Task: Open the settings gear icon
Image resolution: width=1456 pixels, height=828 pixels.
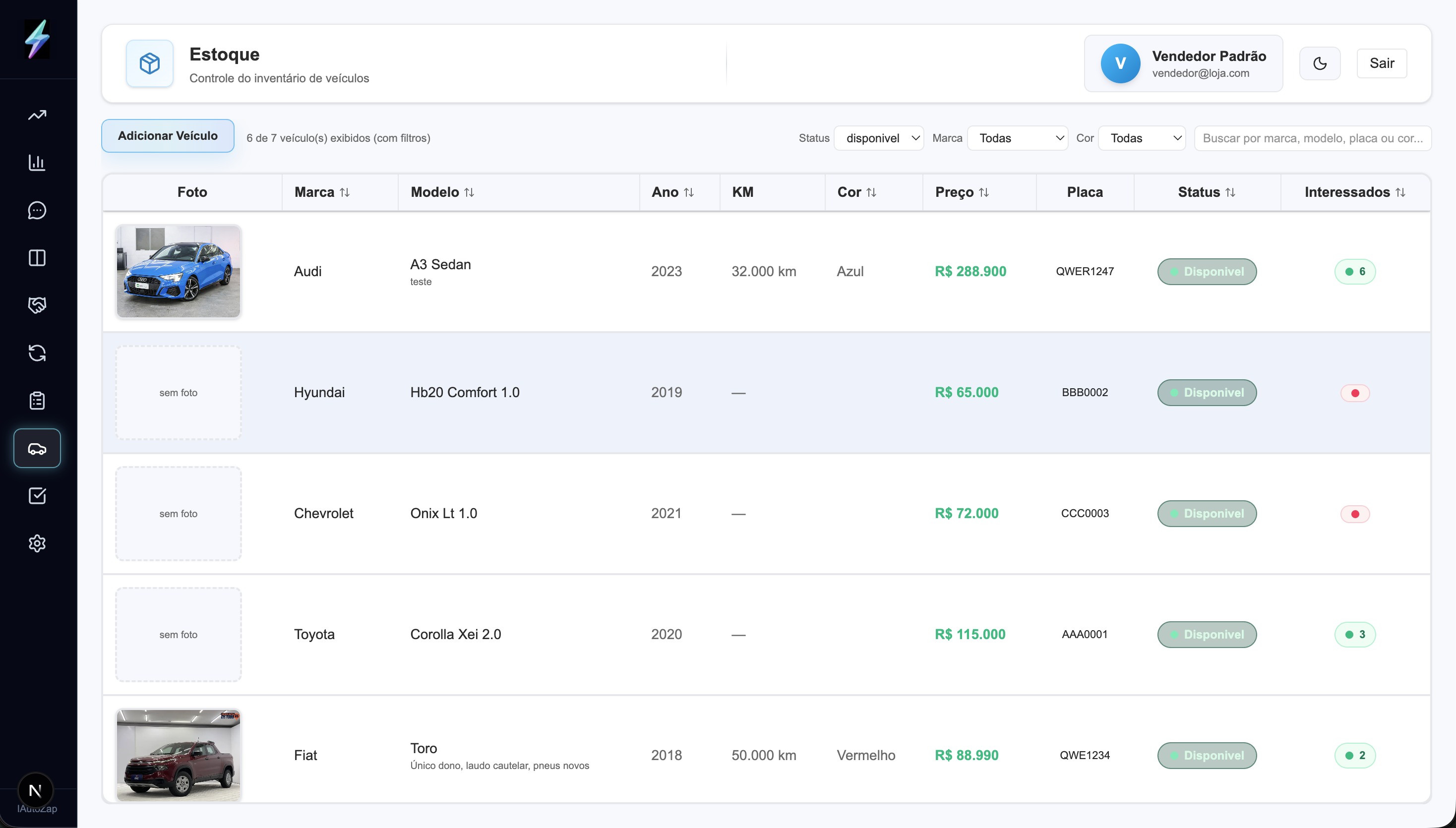Action: click(x=37, y=543)
